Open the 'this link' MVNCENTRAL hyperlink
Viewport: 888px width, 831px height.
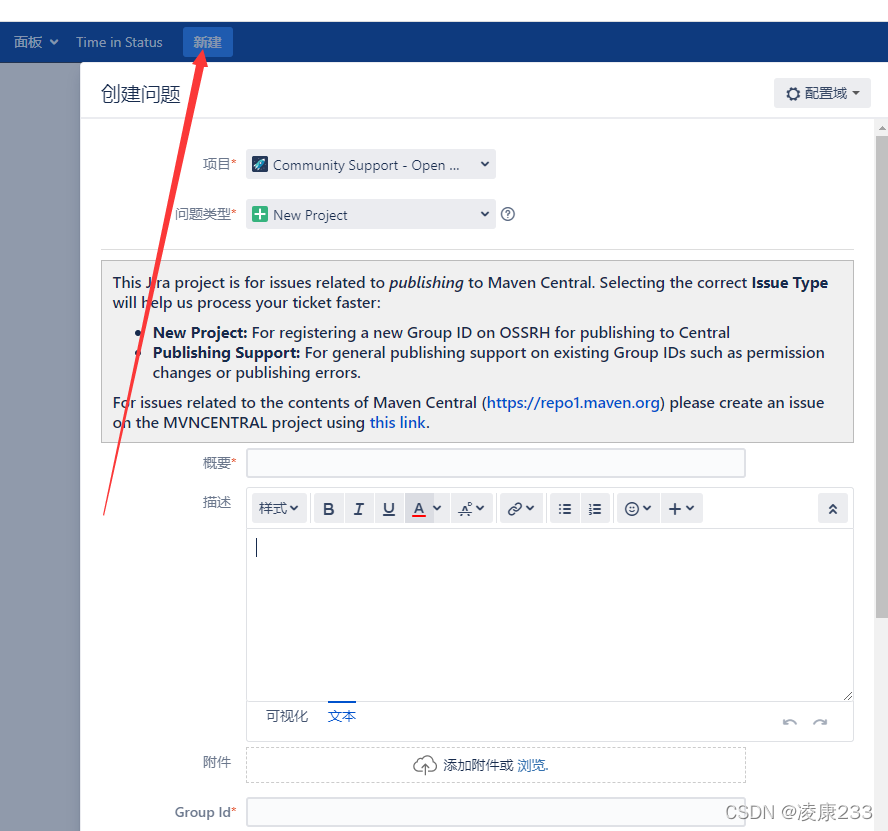point(398,423)
